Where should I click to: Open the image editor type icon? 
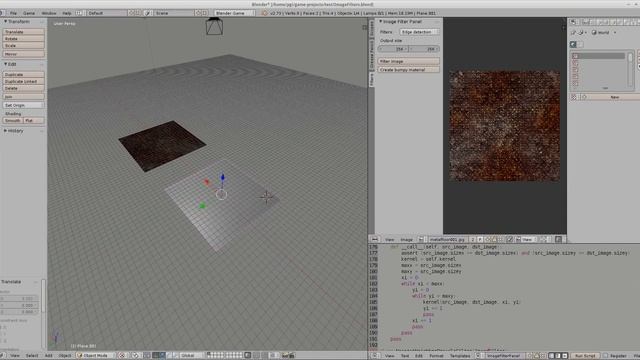[374, 240]
